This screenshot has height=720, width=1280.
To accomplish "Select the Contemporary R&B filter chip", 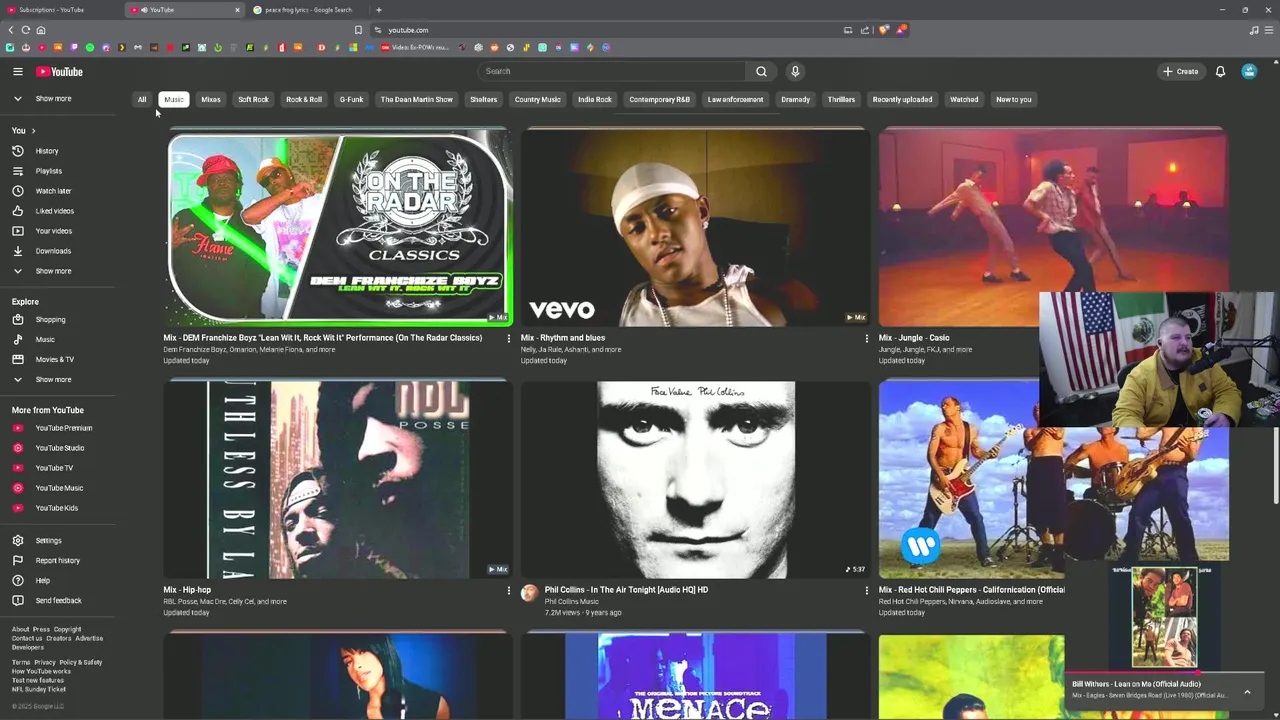I will click(659, 99).
